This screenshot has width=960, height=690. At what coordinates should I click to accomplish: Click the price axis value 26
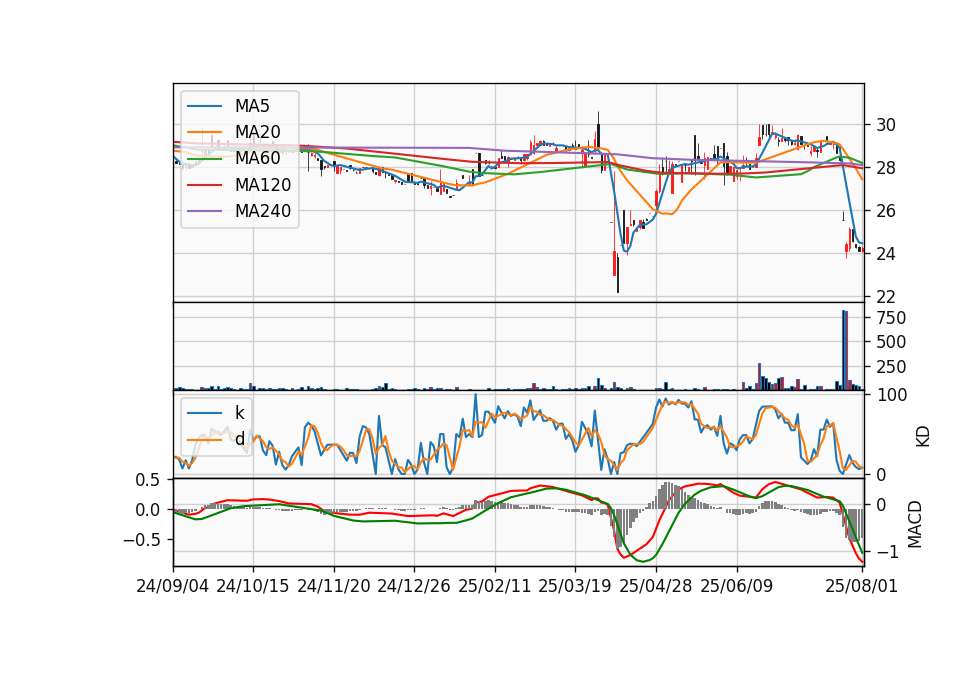pyautogui.click(x=885, y=211)
